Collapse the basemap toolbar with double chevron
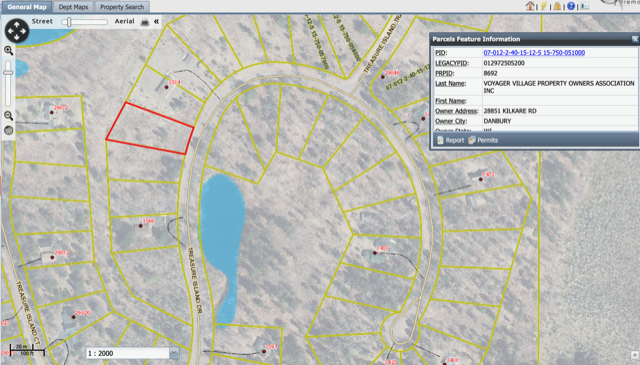The height and width of the screenshot is (365, 640). click(156, 22)
